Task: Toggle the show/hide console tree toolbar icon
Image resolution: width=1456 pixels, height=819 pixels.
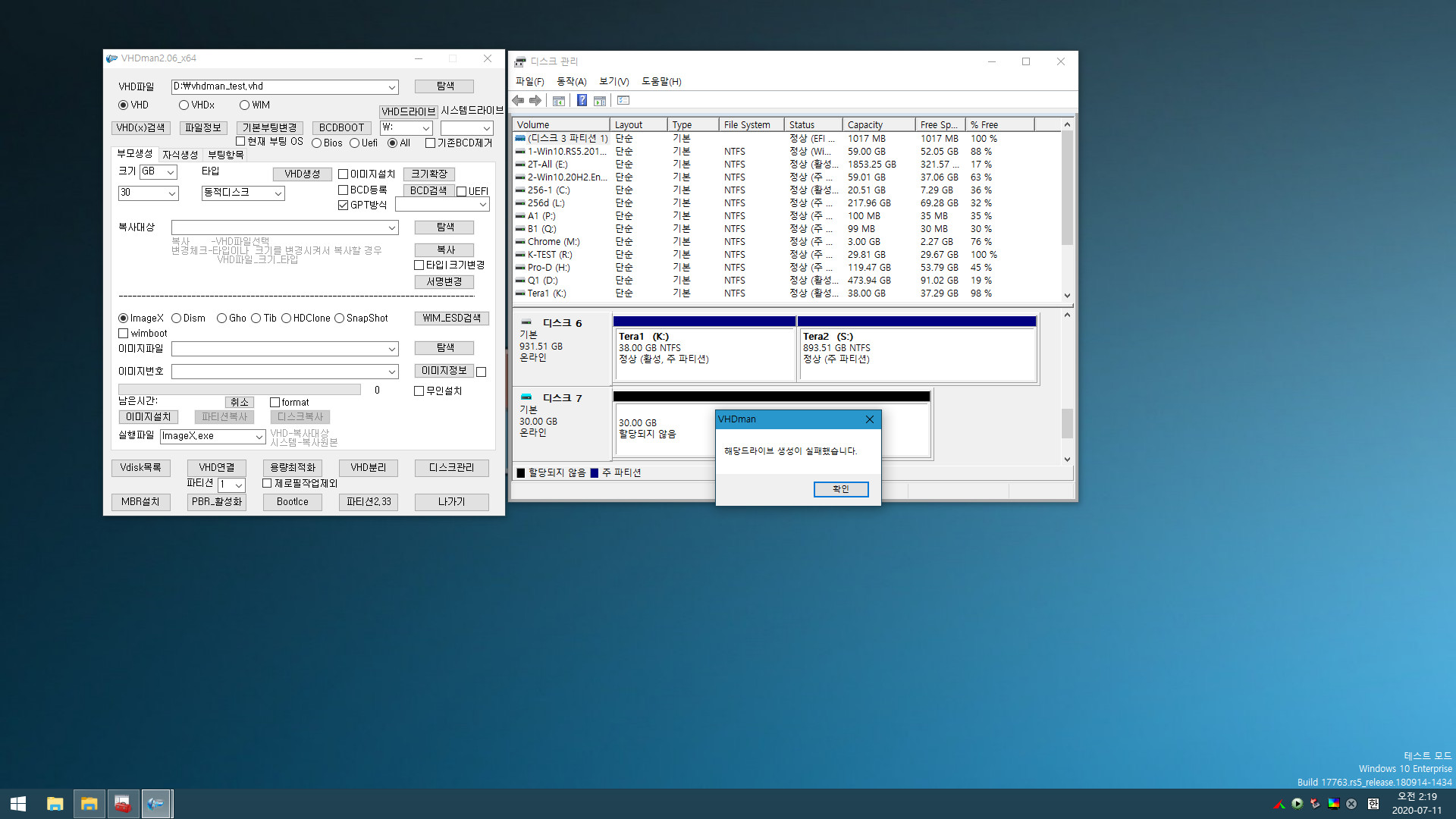Action: click(x=559, y=101)
